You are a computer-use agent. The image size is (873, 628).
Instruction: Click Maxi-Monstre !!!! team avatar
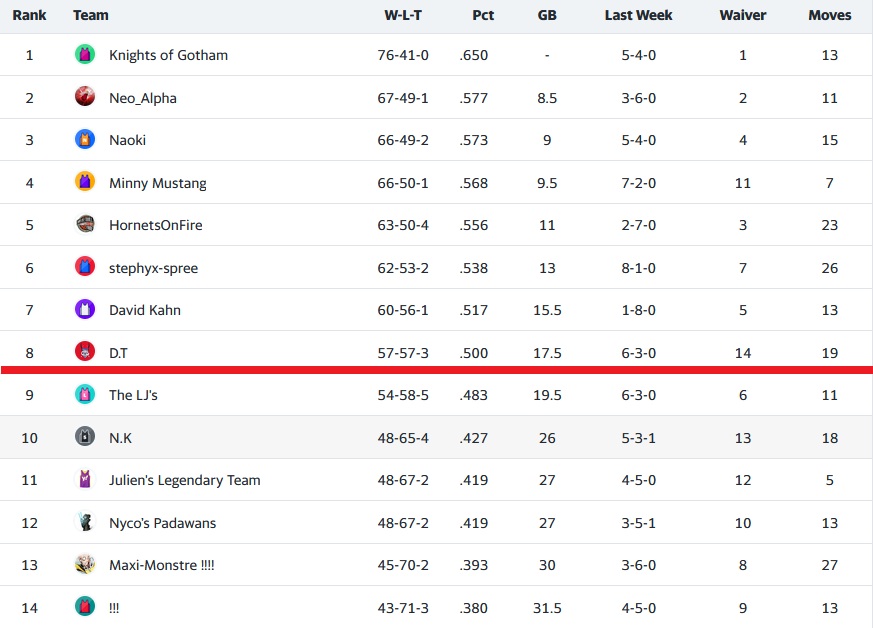(85, 565)
